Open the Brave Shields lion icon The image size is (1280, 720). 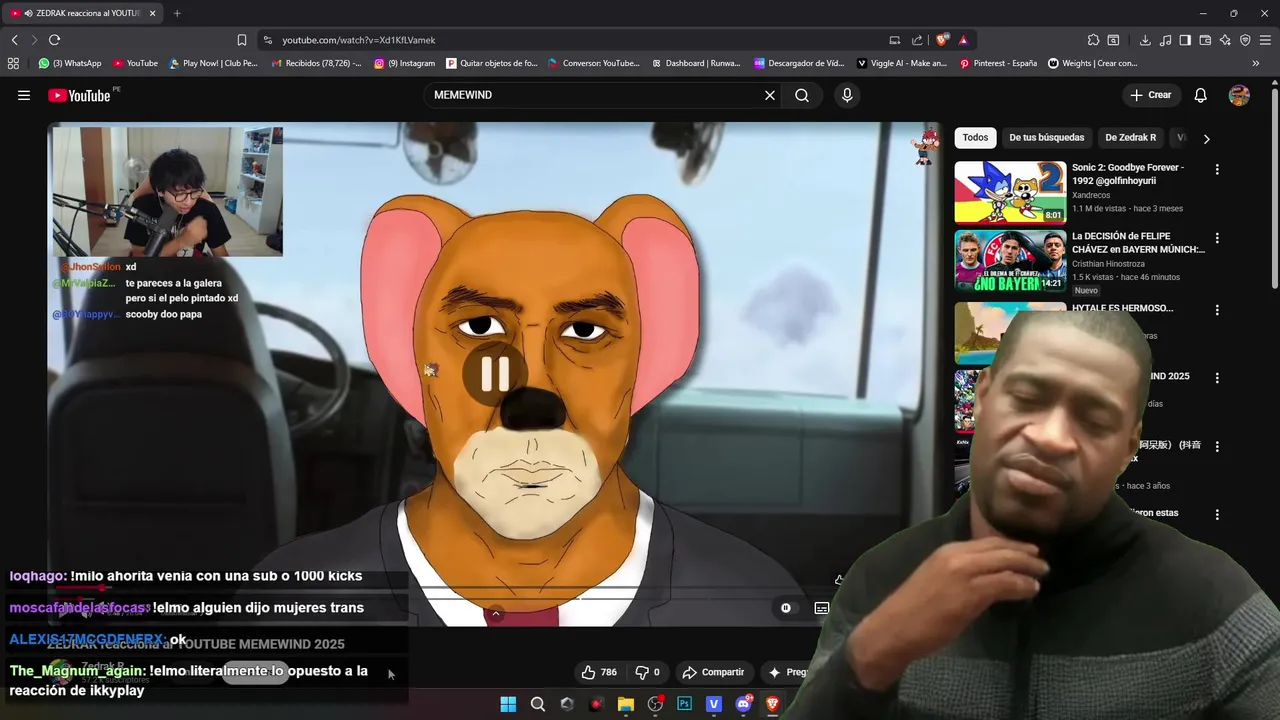point(942,40)
